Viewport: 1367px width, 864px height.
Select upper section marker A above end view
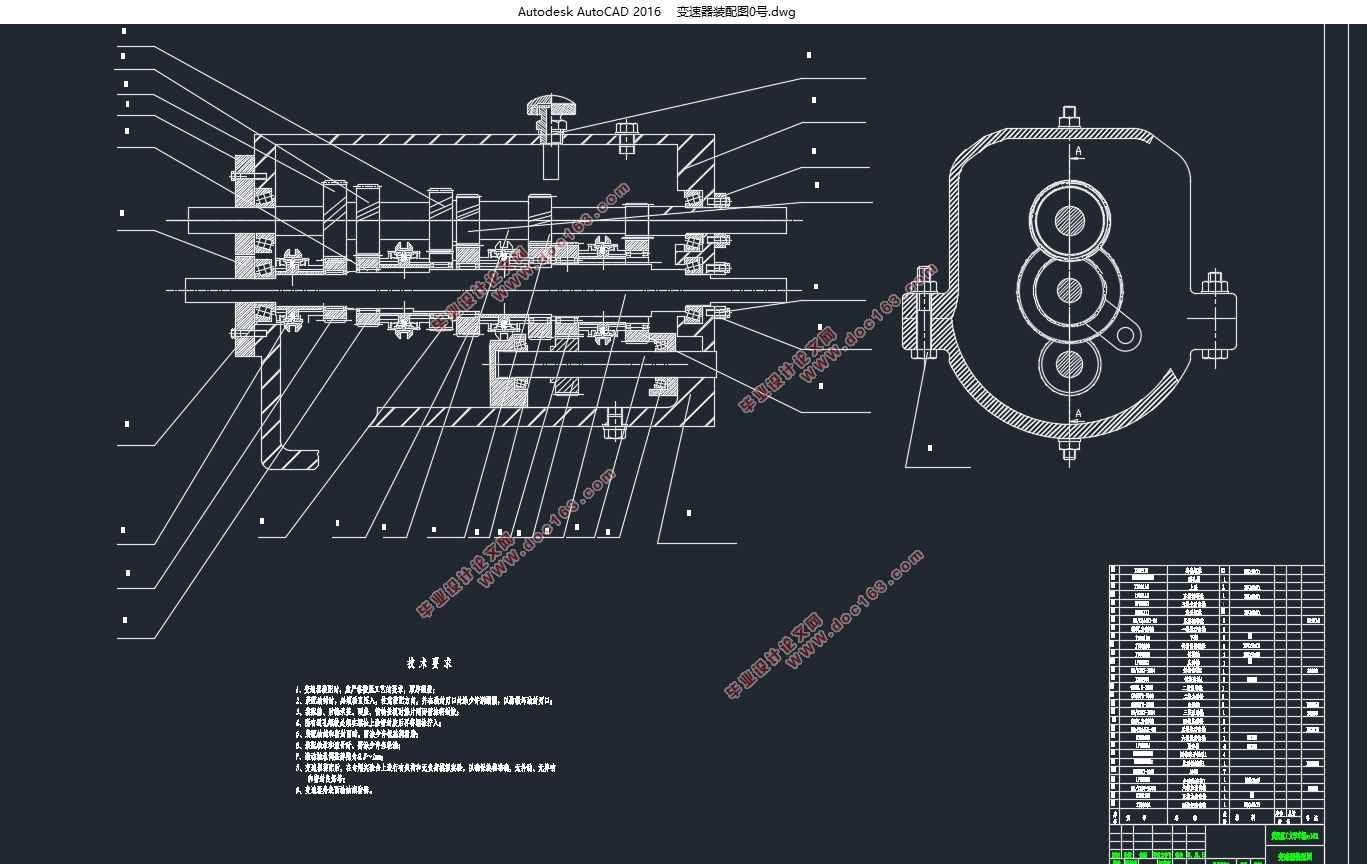[x=1078, y=151]
